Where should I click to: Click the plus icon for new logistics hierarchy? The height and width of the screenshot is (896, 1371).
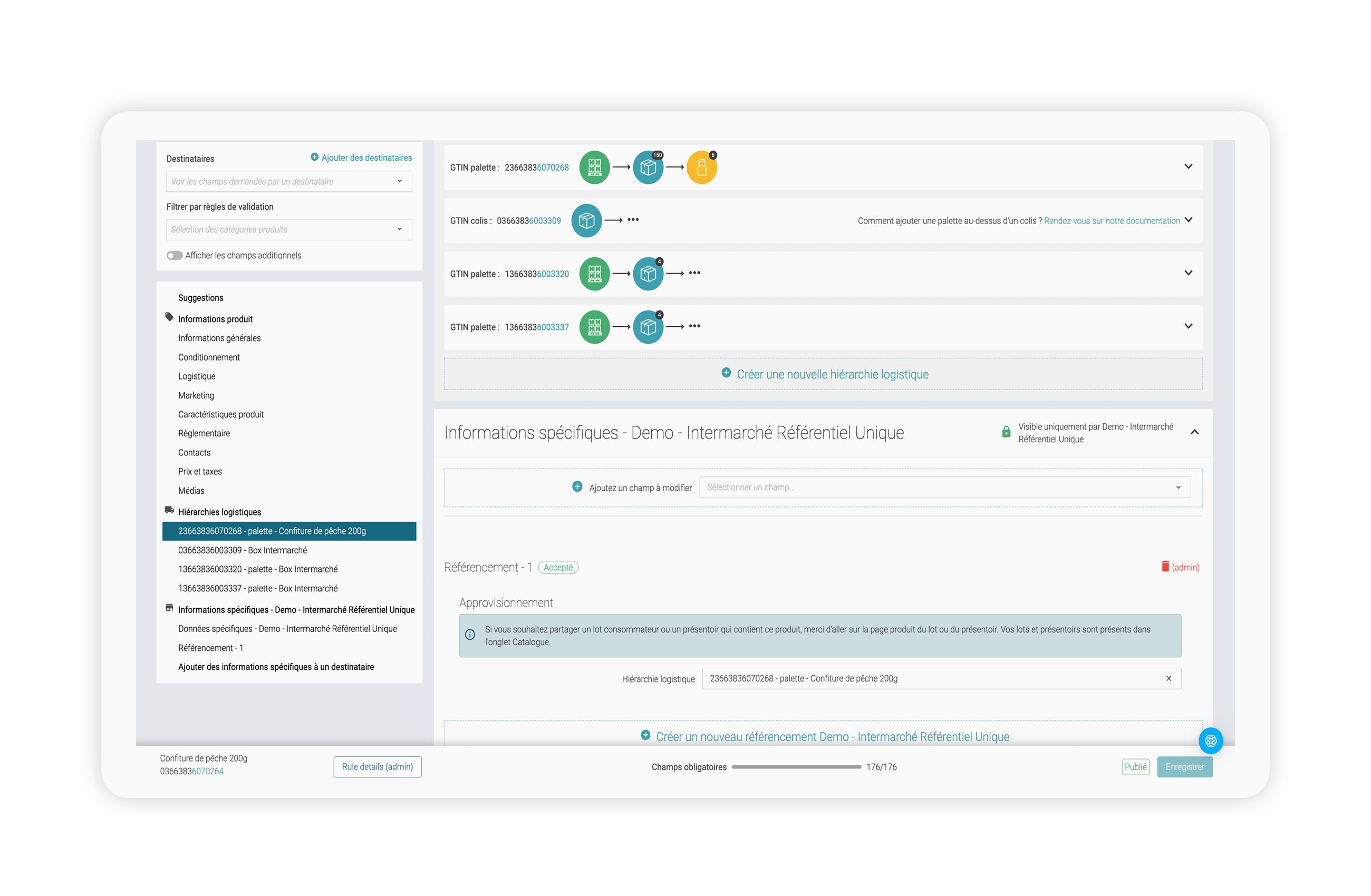727,373
